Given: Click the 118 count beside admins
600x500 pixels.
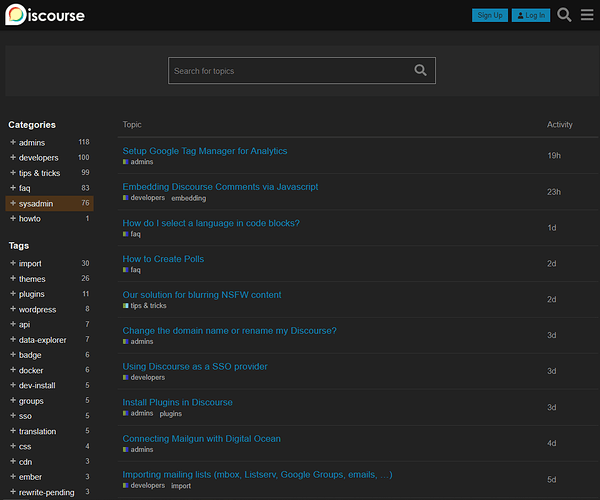Looking at the screenshot, I should (x=84, y=142).
